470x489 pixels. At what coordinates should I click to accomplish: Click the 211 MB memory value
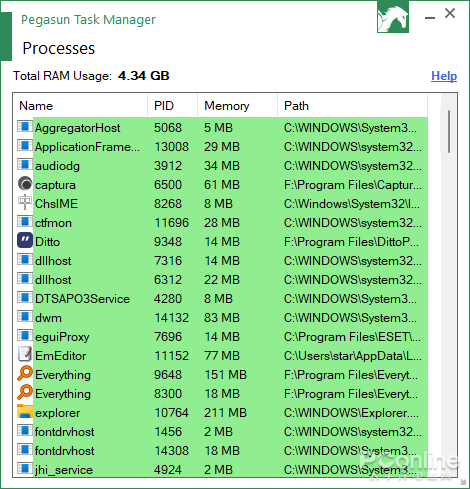point(225,413)
